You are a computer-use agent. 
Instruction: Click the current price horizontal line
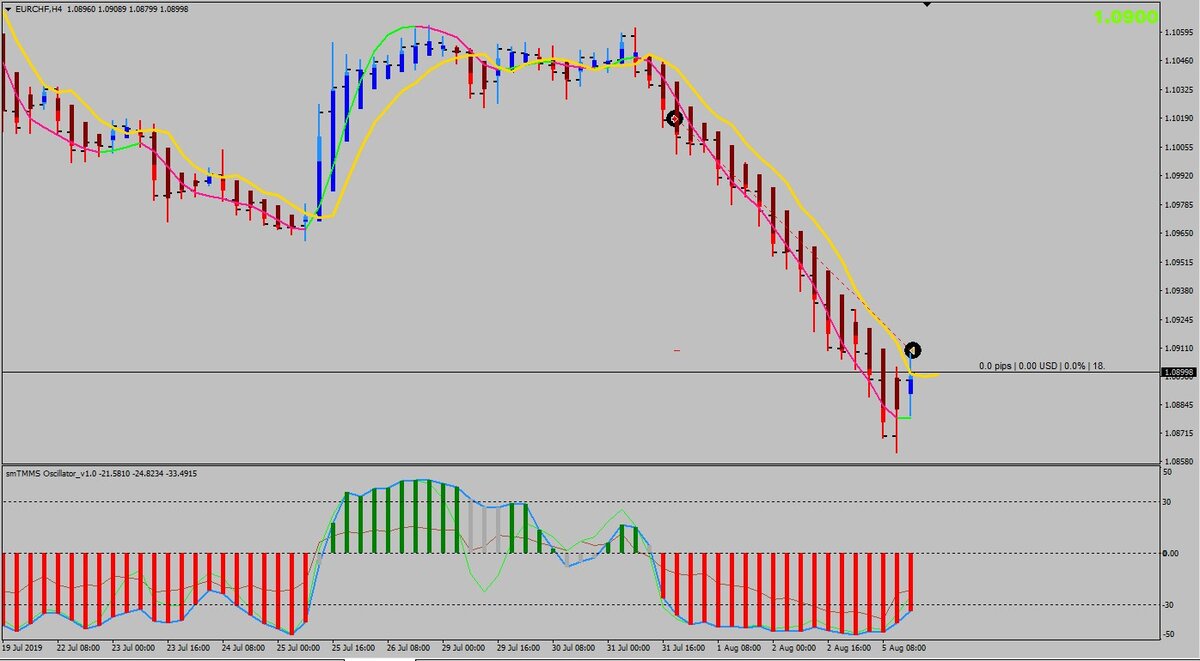[580, 373]
